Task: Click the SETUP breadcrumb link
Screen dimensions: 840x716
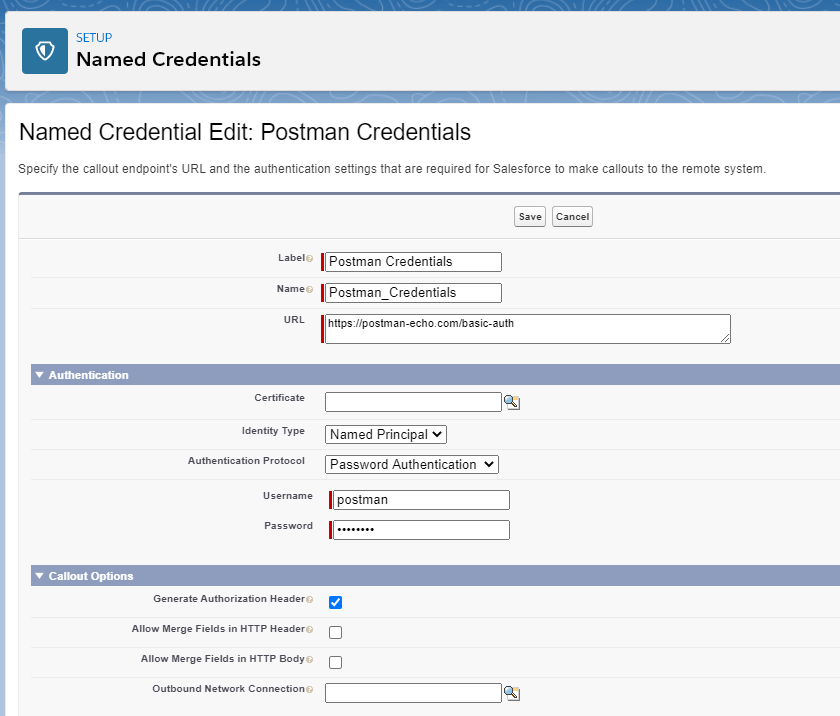Action: (x=94, y=37)
